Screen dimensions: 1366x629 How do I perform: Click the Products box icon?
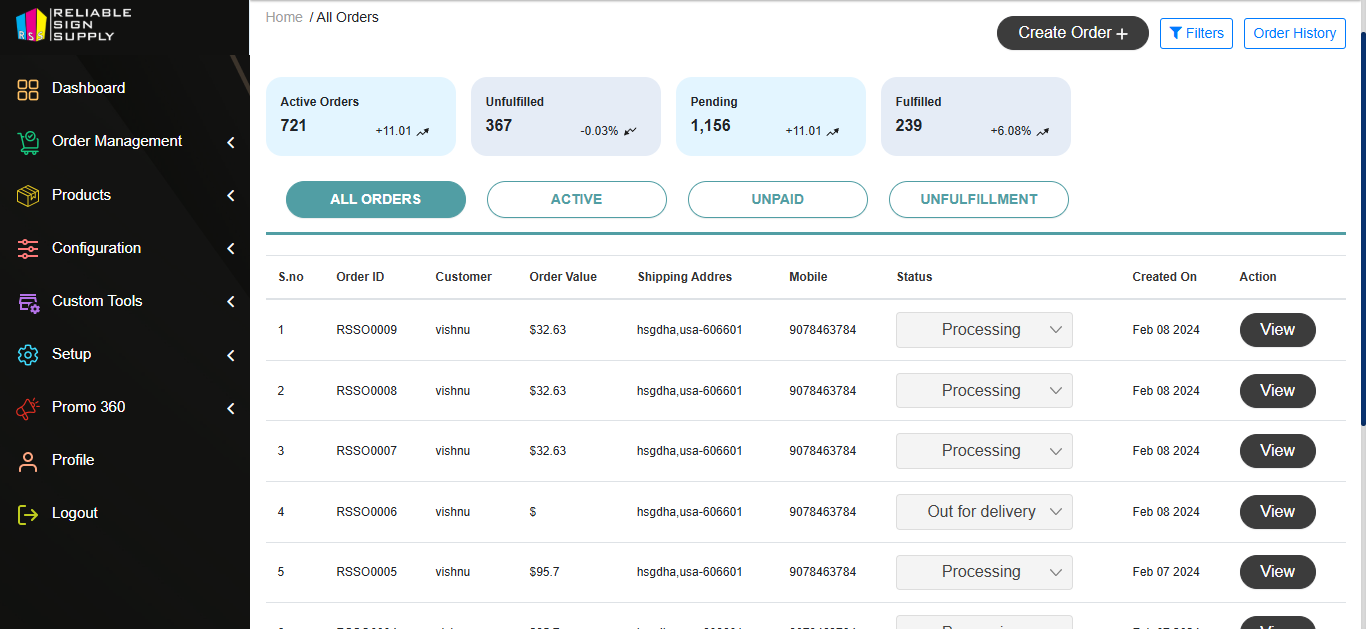point(28,195)
